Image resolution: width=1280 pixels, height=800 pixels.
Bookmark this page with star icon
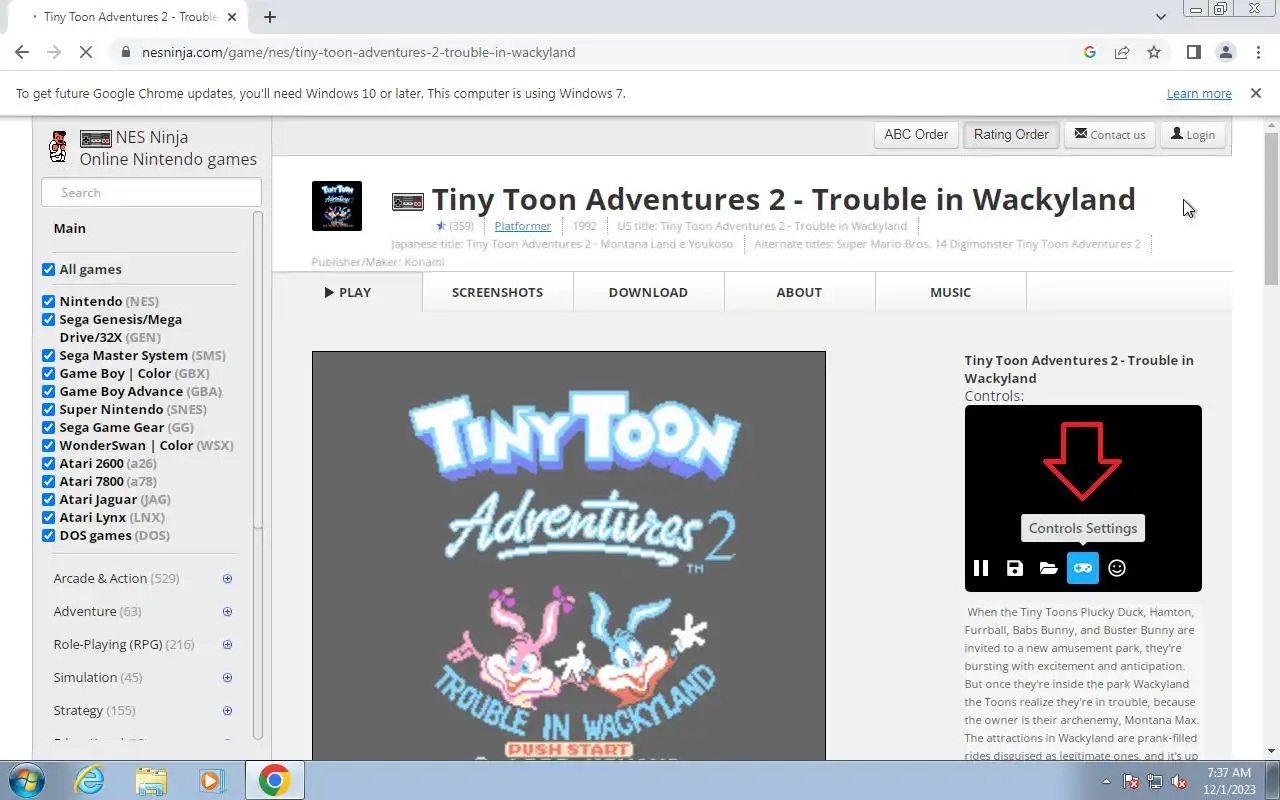1154,52
